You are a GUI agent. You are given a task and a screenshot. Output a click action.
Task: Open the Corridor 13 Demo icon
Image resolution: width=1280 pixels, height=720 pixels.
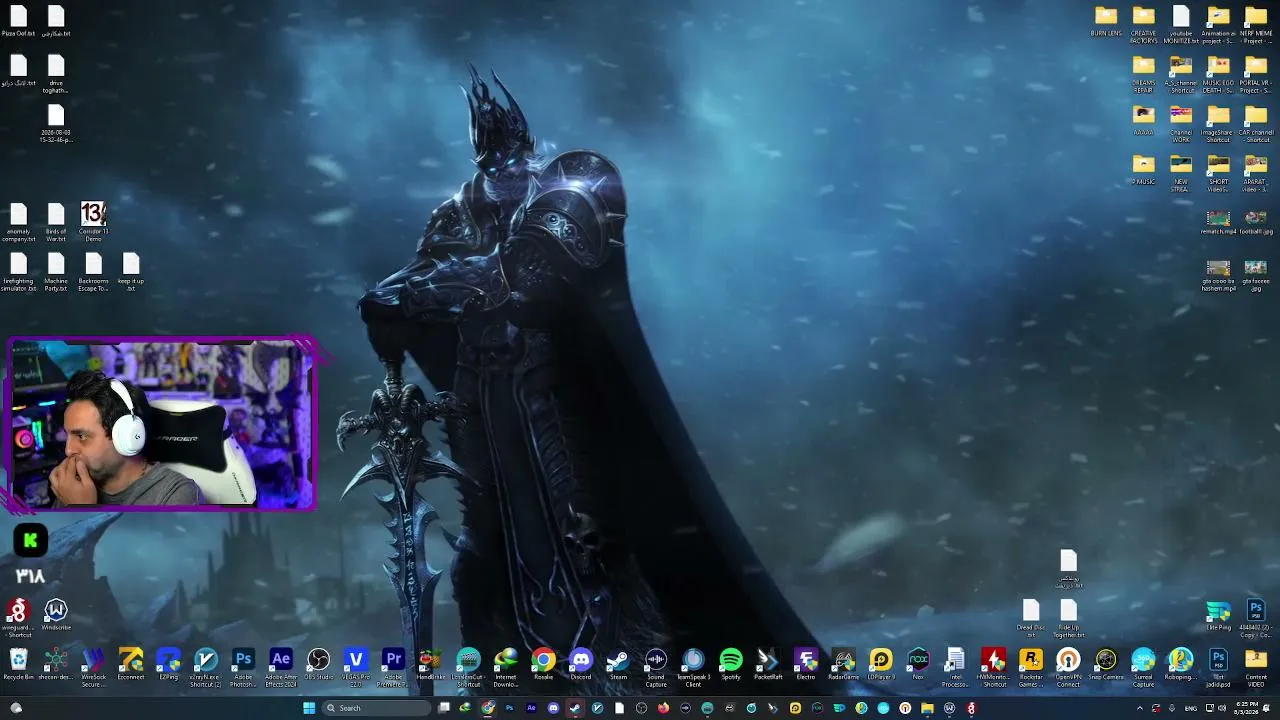93,222
